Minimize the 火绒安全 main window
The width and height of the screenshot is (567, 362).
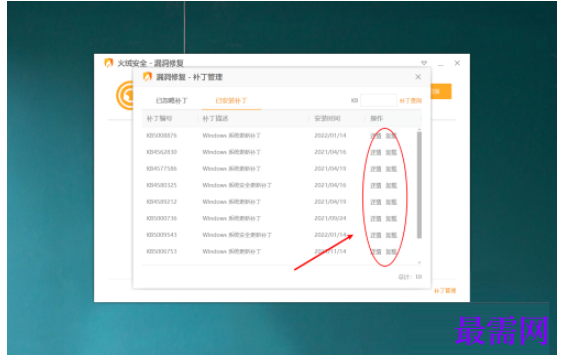(x=440, y=64)
